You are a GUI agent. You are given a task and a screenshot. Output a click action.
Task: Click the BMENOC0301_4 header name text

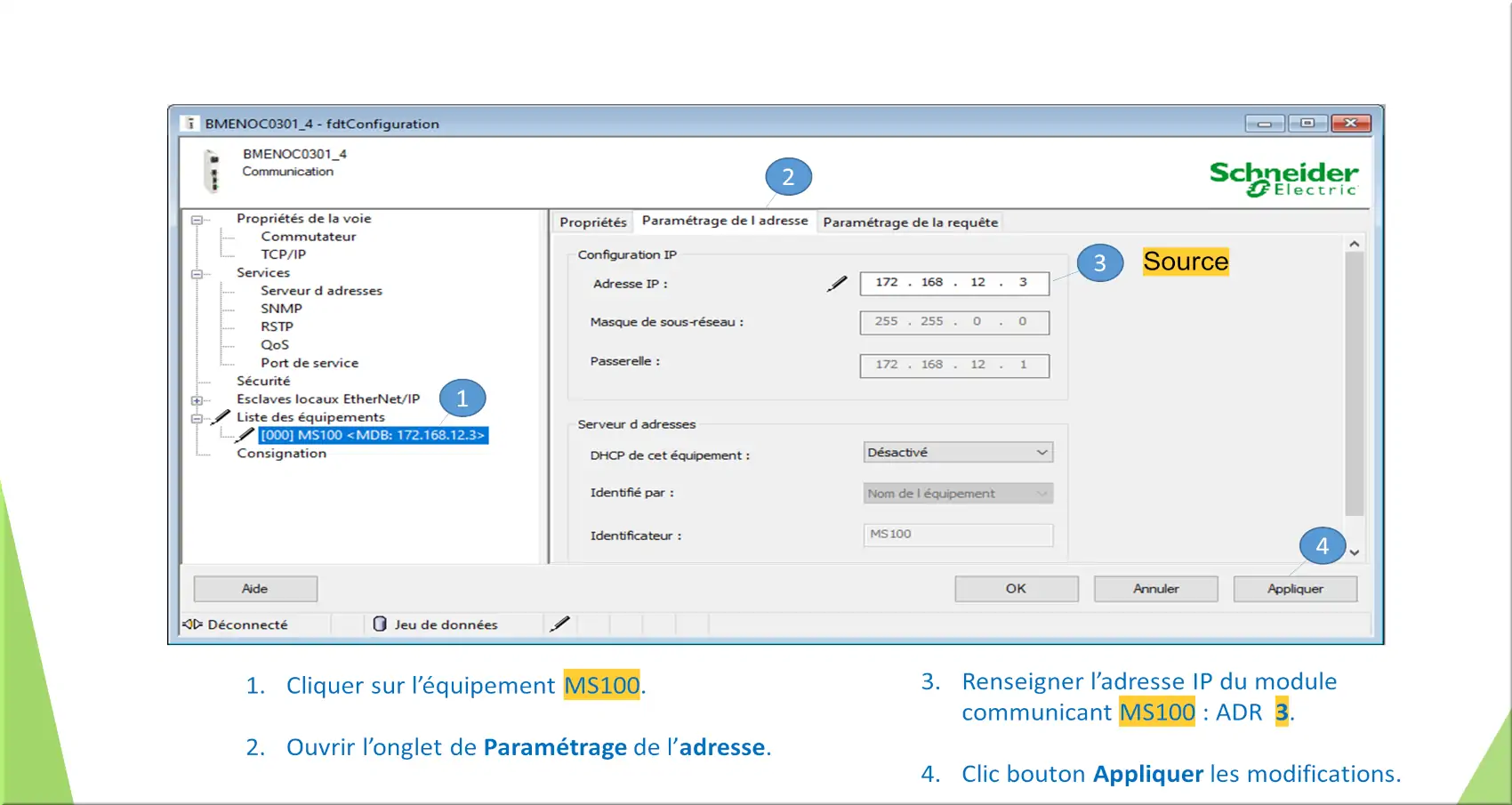click(294, 154)
